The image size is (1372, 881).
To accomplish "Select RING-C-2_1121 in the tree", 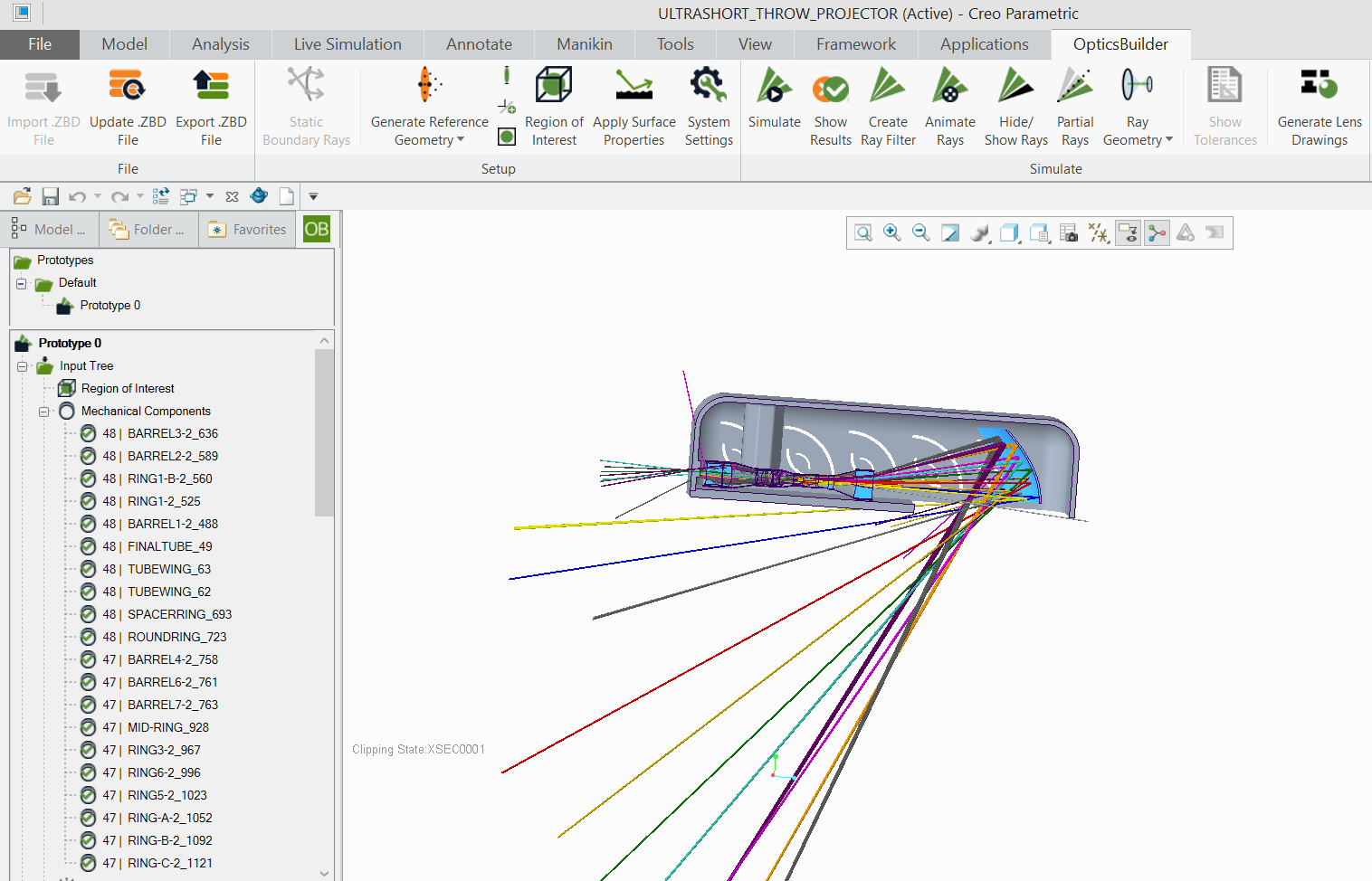I will pyautogui.click(x=170, y=863).
